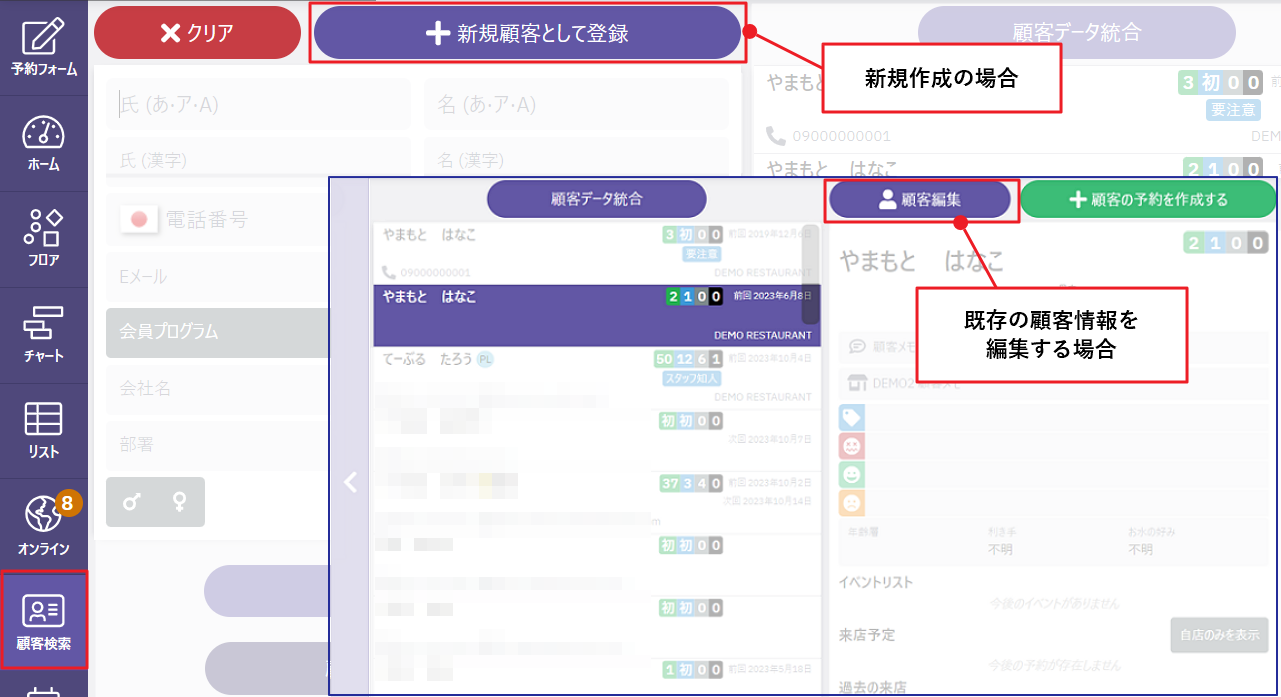Open the Japan flag country selector
This screenshot has height=697, width=1281.
[x=139, y=219]
